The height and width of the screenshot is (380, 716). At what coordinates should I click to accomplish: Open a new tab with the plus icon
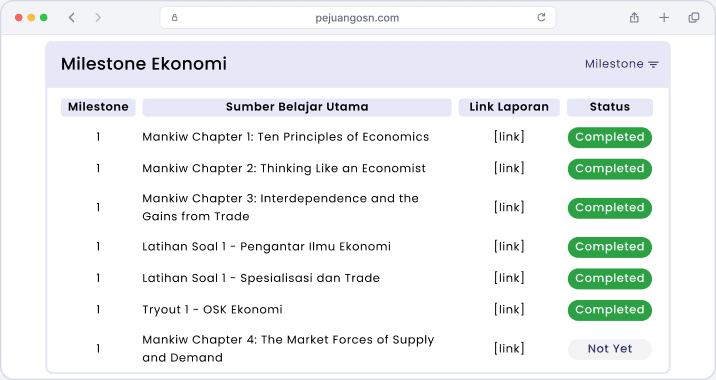[x=664, y=17]
